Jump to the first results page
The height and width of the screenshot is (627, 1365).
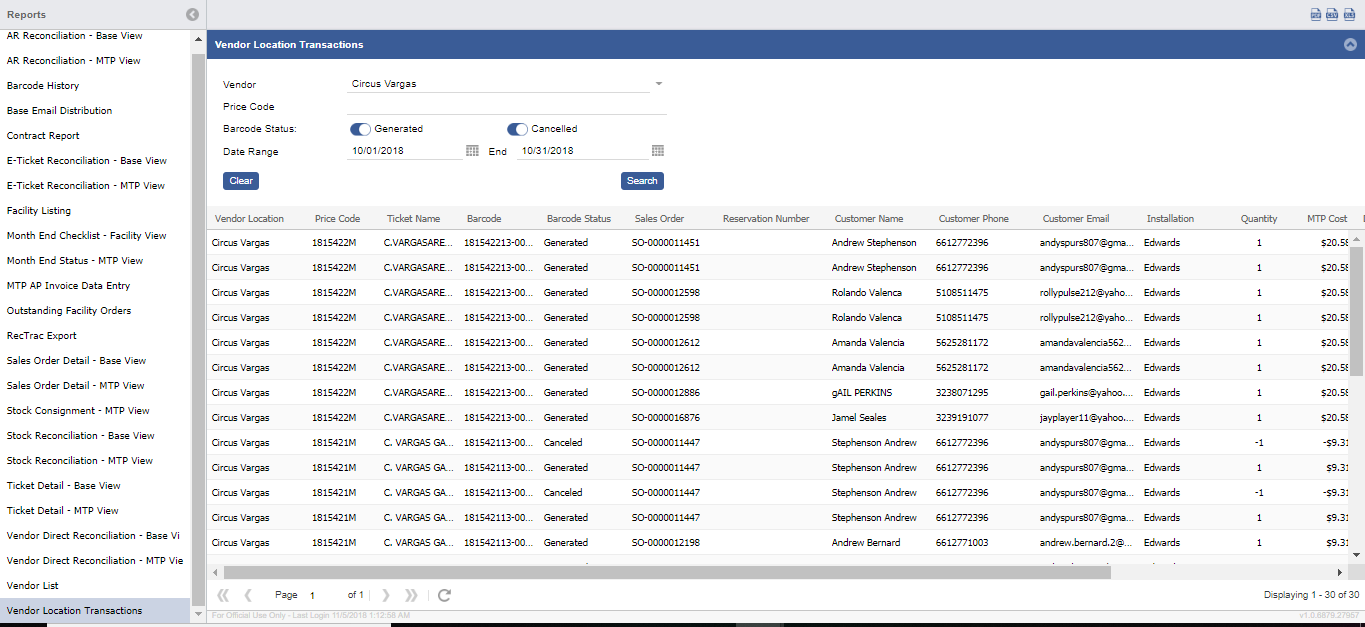(x=223, y=595)
